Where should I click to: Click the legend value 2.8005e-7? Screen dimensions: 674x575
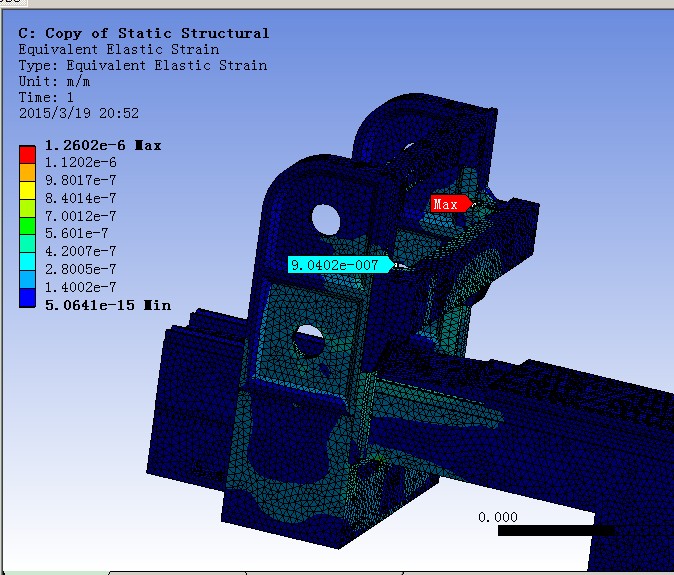pos(81,269)
